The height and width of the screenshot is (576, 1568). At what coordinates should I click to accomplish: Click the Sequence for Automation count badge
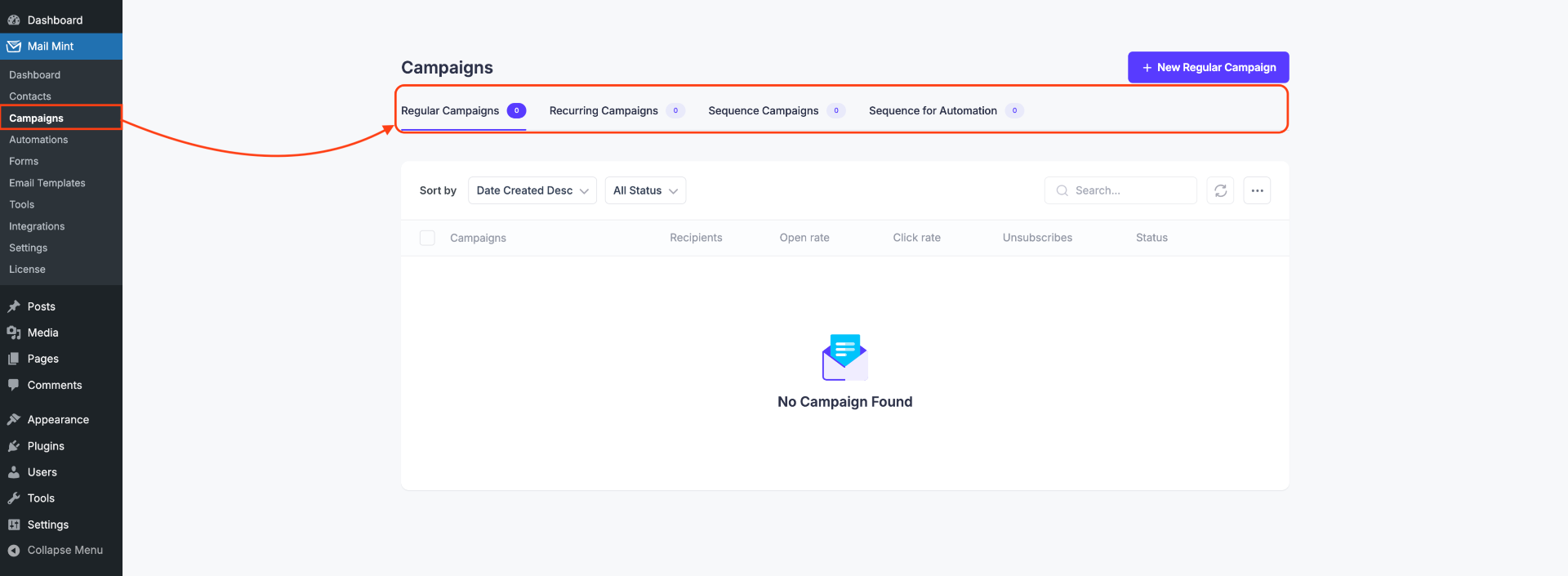[x=1014, y=111]
